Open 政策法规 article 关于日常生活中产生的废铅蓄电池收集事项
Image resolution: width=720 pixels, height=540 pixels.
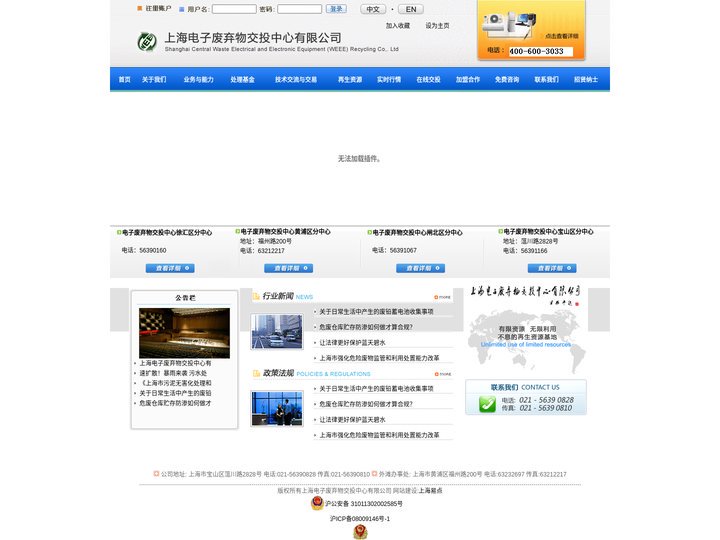coord(376,388)
